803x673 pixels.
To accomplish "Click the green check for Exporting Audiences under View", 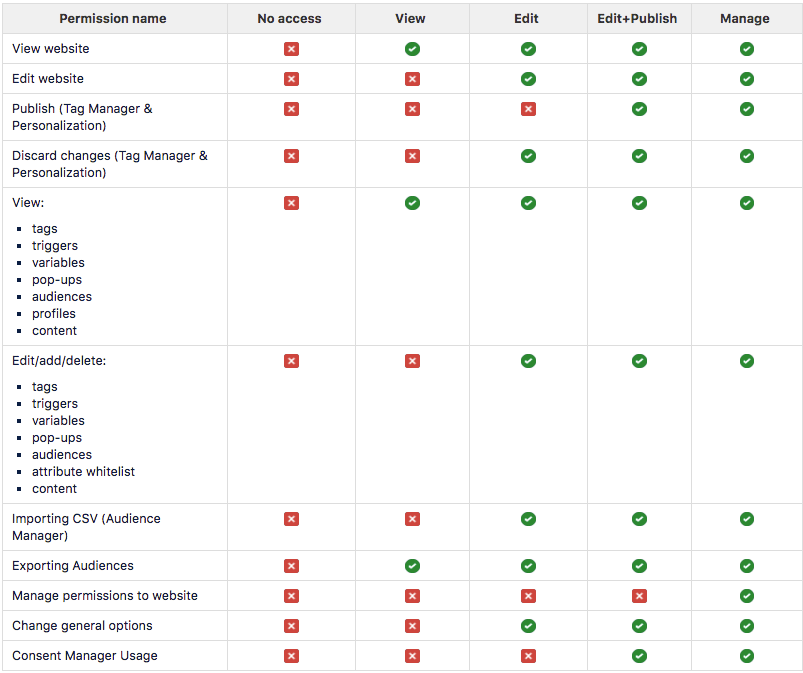I will [412, 566].
